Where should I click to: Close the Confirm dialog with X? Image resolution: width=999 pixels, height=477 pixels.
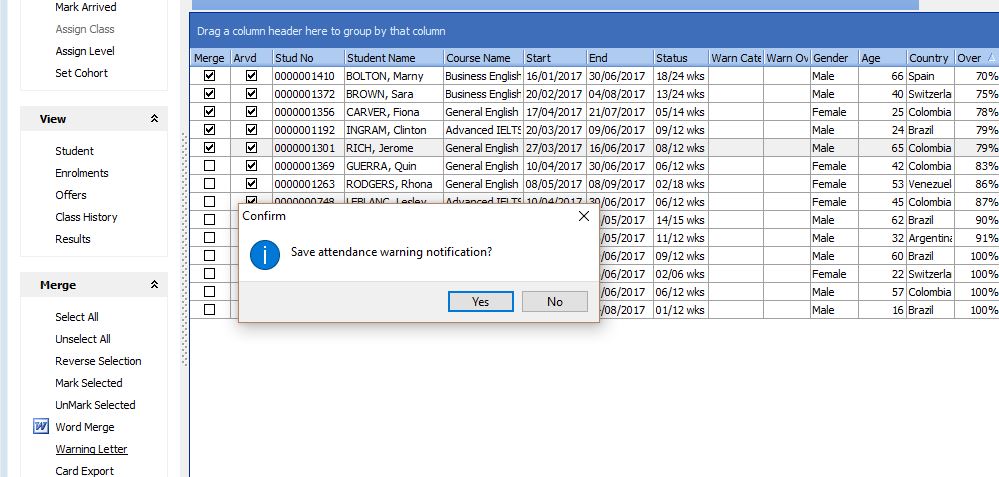(x=584, y=216)
